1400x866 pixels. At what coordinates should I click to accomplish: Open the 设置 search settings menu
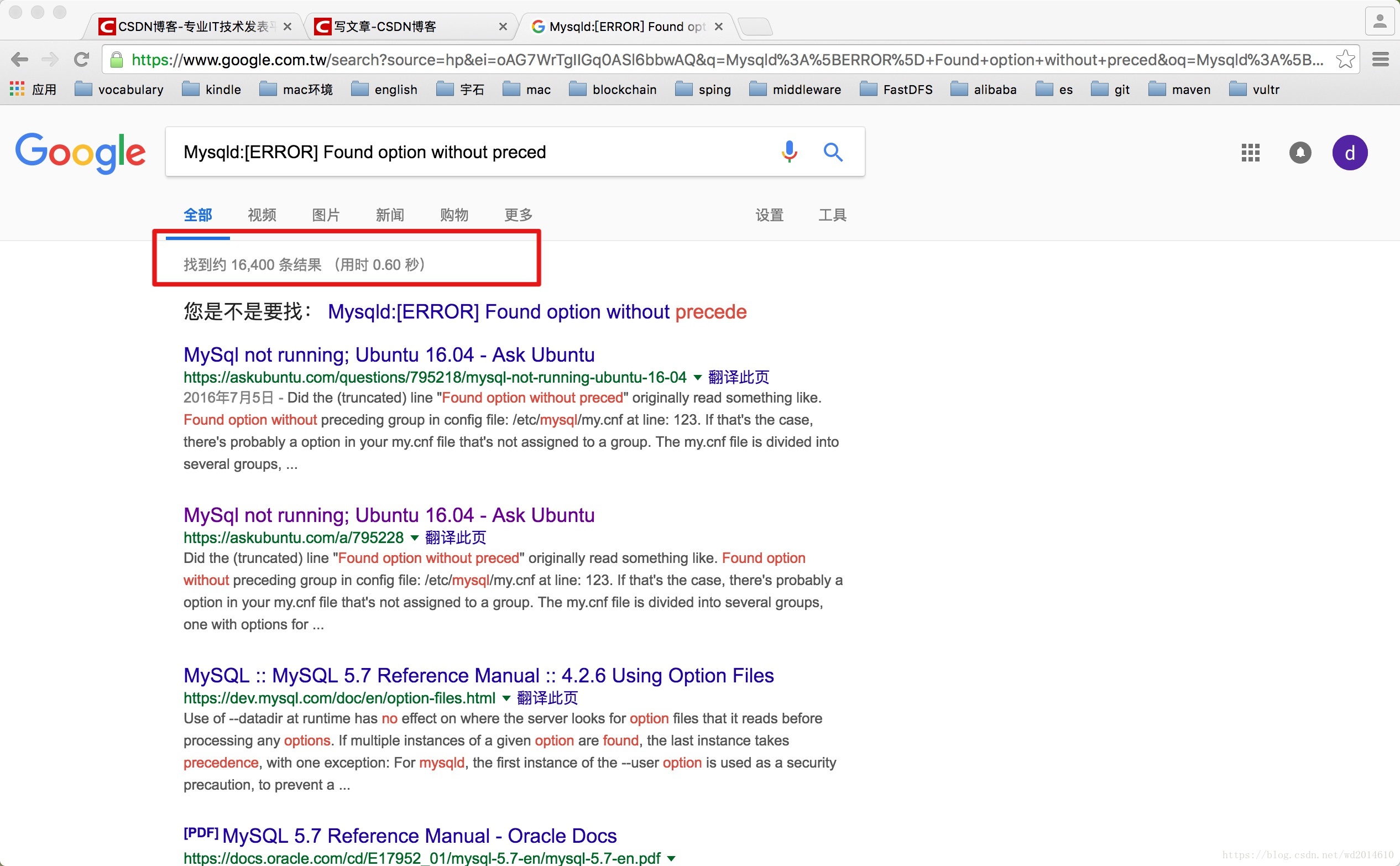pos(769,215)
